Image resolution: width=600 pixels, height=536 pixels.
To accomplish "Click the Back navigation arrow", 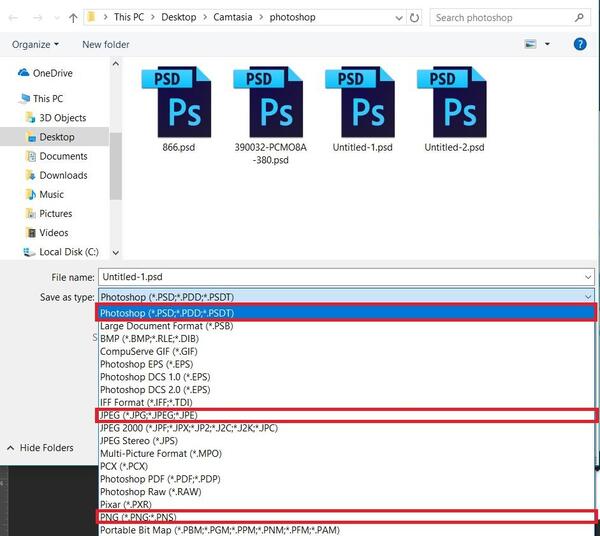I will coord(13,18).
